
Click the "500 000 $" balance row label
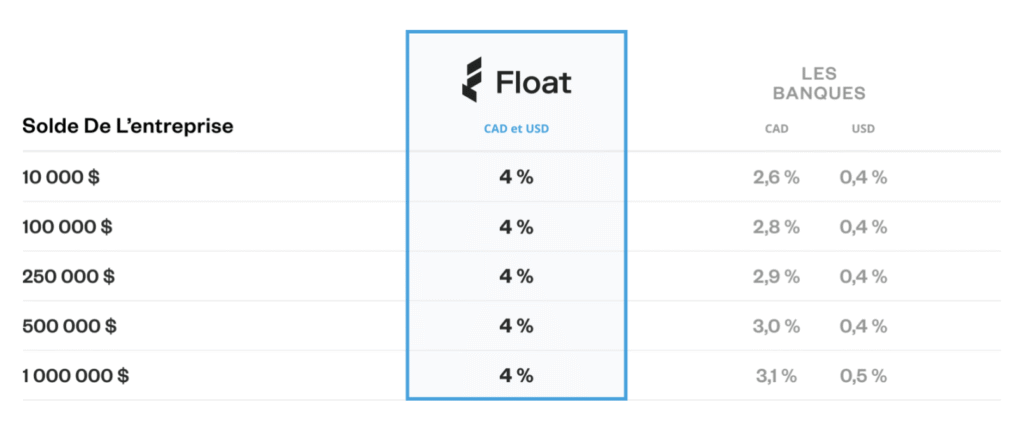pos(70,326)
